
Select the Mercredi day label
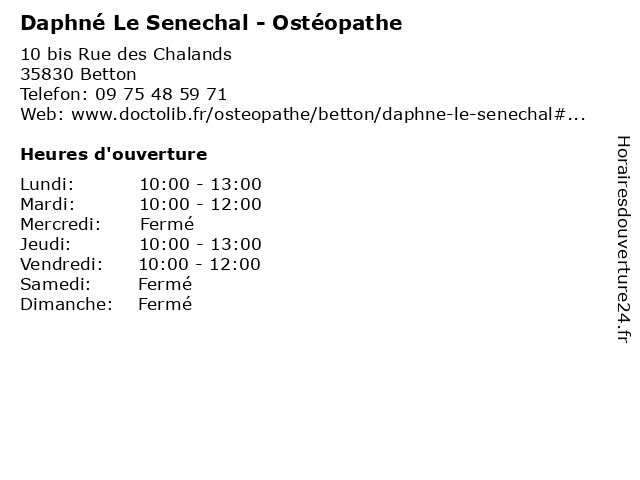click(60, 224)
